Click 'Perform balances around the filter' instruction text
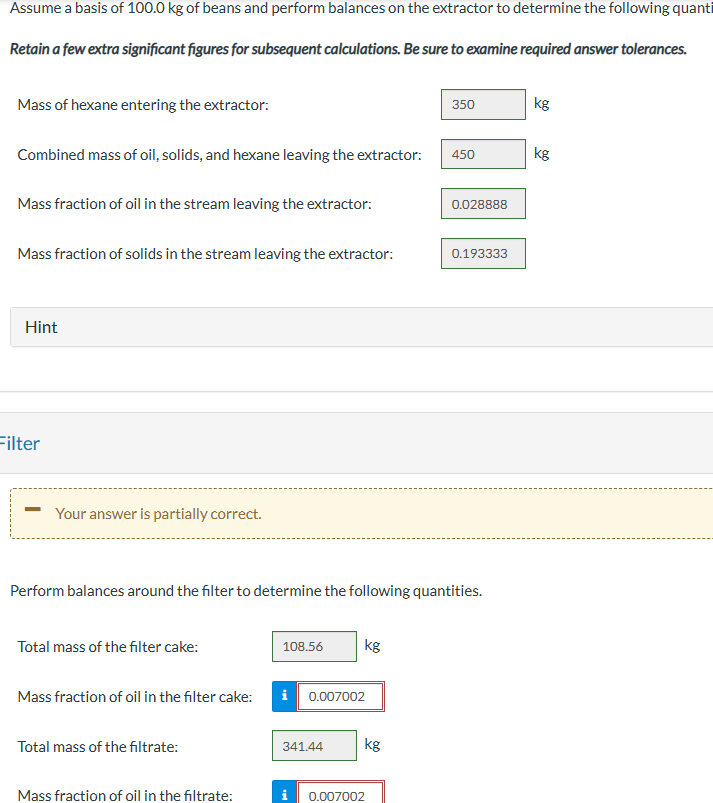This screenshot has height=803, width=713. click(246, 591)
